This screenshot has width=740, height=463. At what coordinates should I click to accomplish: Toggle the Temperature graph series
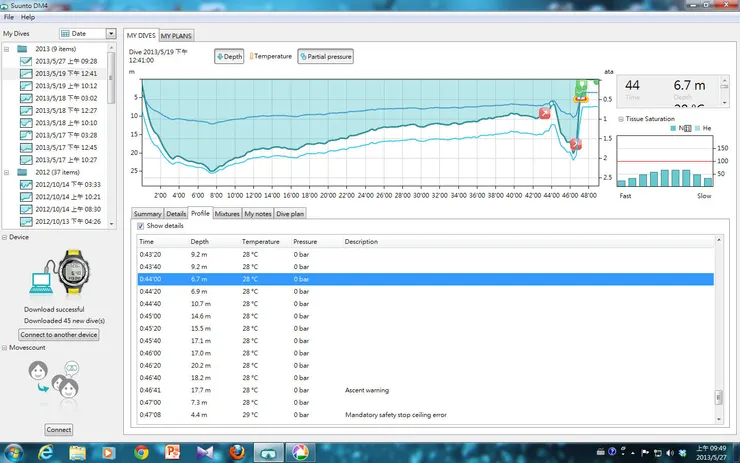pyautogui.click(x=270, y=57)
